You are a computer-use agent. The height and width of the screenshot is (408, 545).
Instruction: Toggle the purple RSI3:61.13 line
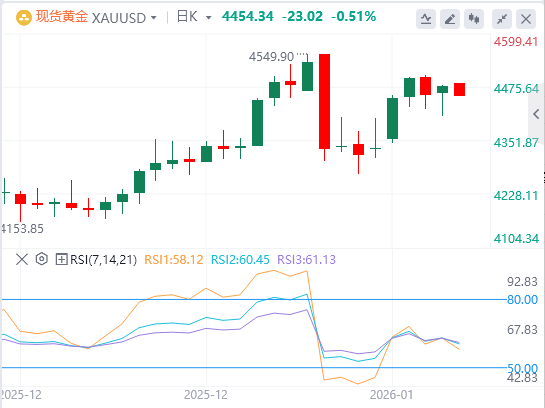(307, 260)
